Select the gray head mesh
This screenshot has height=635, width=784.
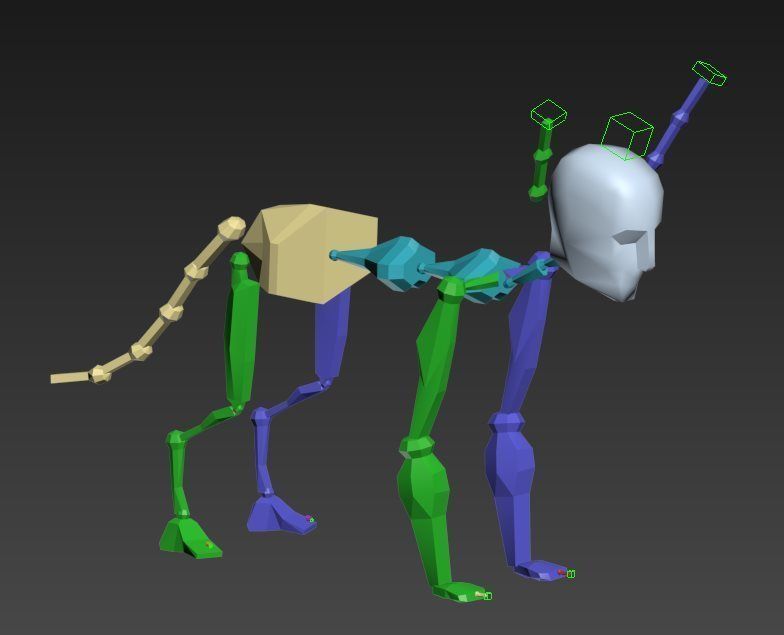605,220
